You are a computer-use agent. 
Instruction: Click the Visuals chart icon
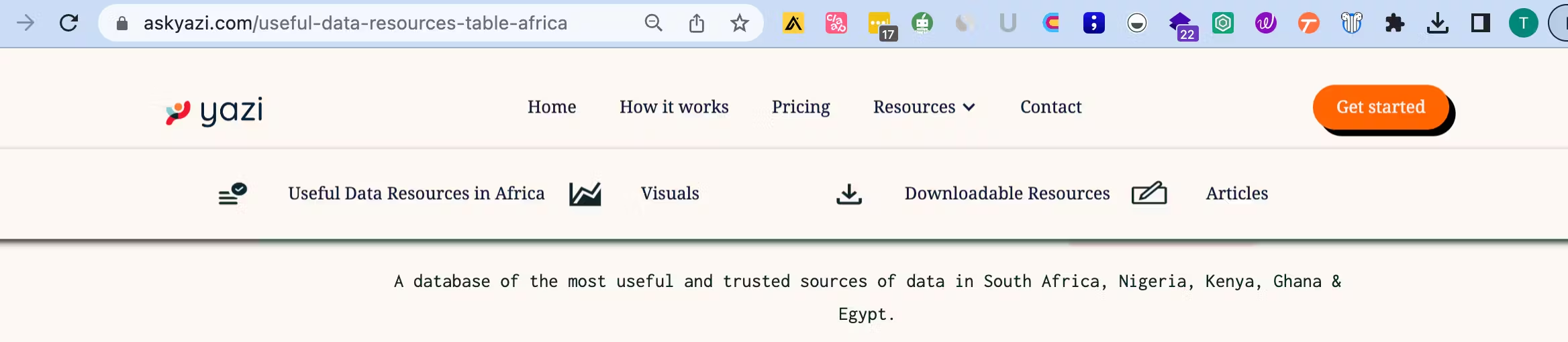585,194
